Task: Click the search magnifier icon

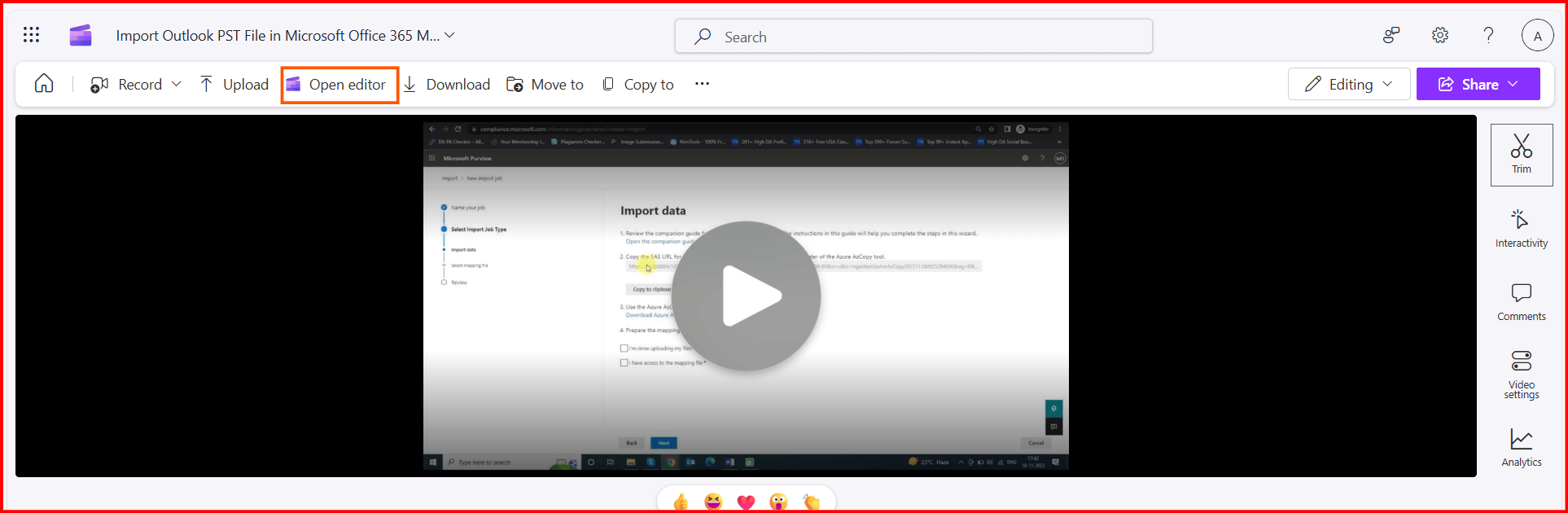Action: click(x=703, y=36)
